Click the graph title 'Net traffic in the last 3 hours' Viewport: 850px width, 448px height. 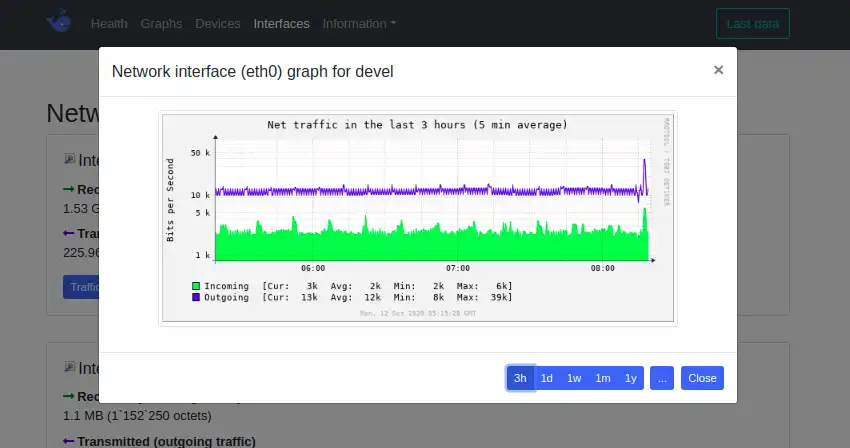(417, 125)
